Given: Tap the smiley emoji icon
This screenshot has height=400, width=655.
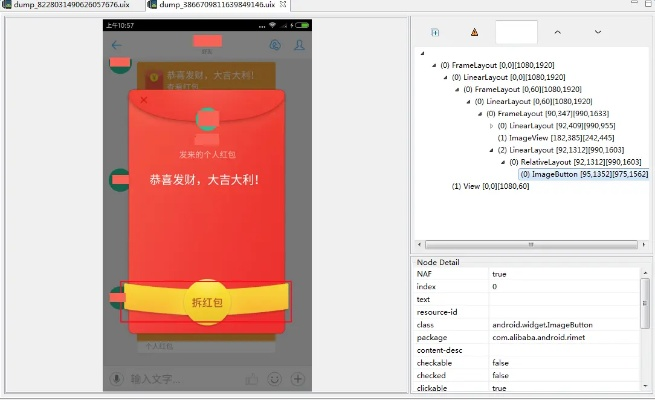Looking at the screenshot, I should point(275,379).
